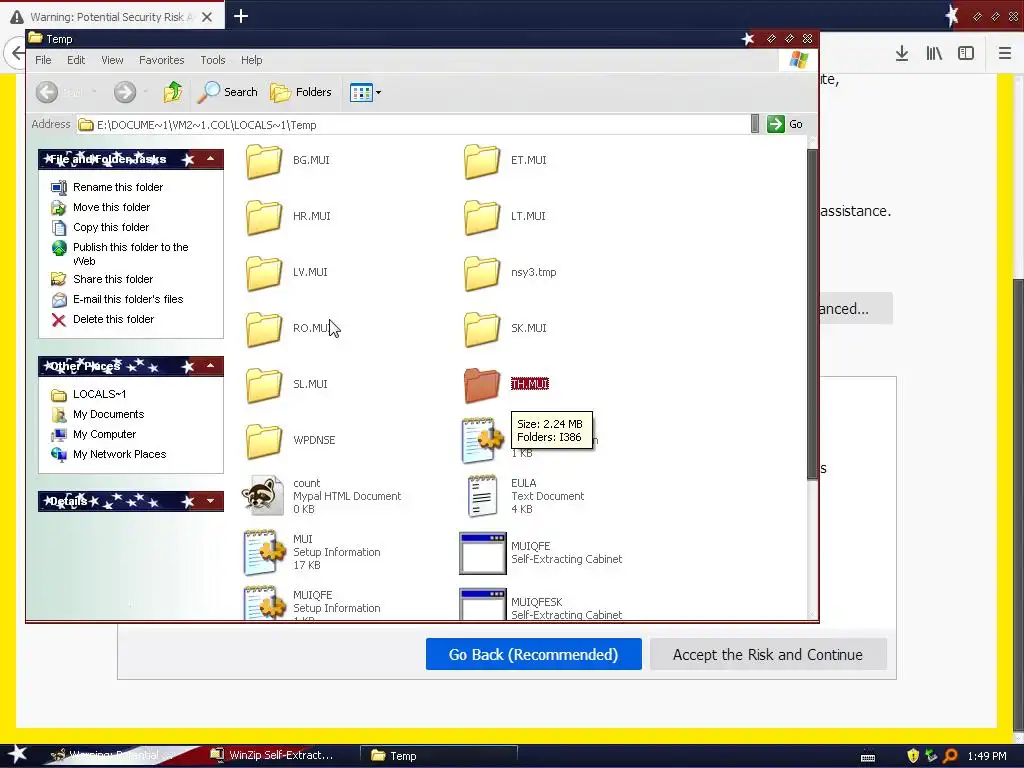
Task: Open the Edit menu
Action: [76, 60]
